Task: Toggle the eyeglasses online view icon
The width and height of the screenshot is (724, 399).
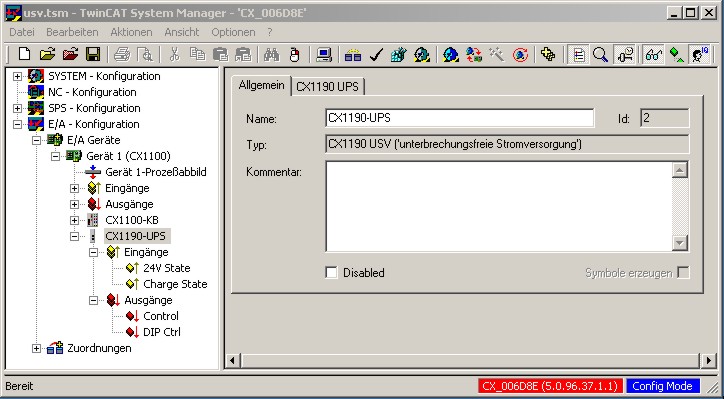Action: click(653, 54)
